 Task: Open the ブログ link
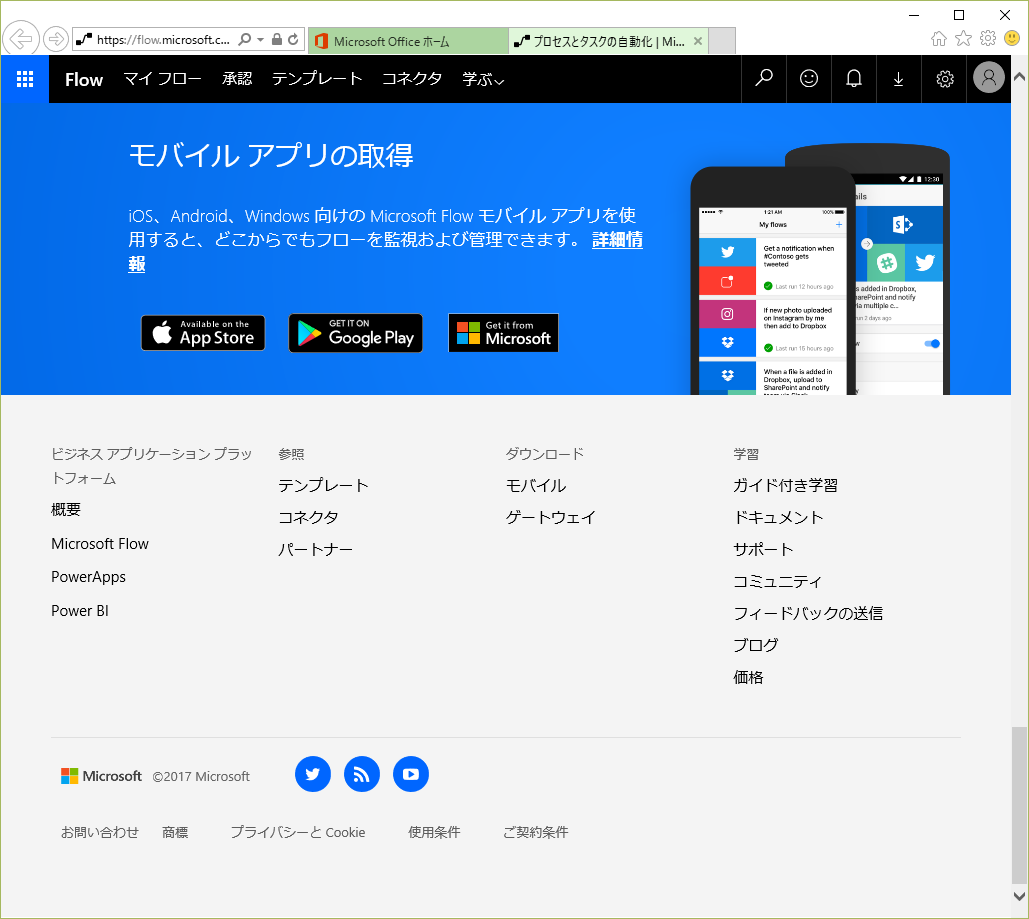(x=755, y=645)
